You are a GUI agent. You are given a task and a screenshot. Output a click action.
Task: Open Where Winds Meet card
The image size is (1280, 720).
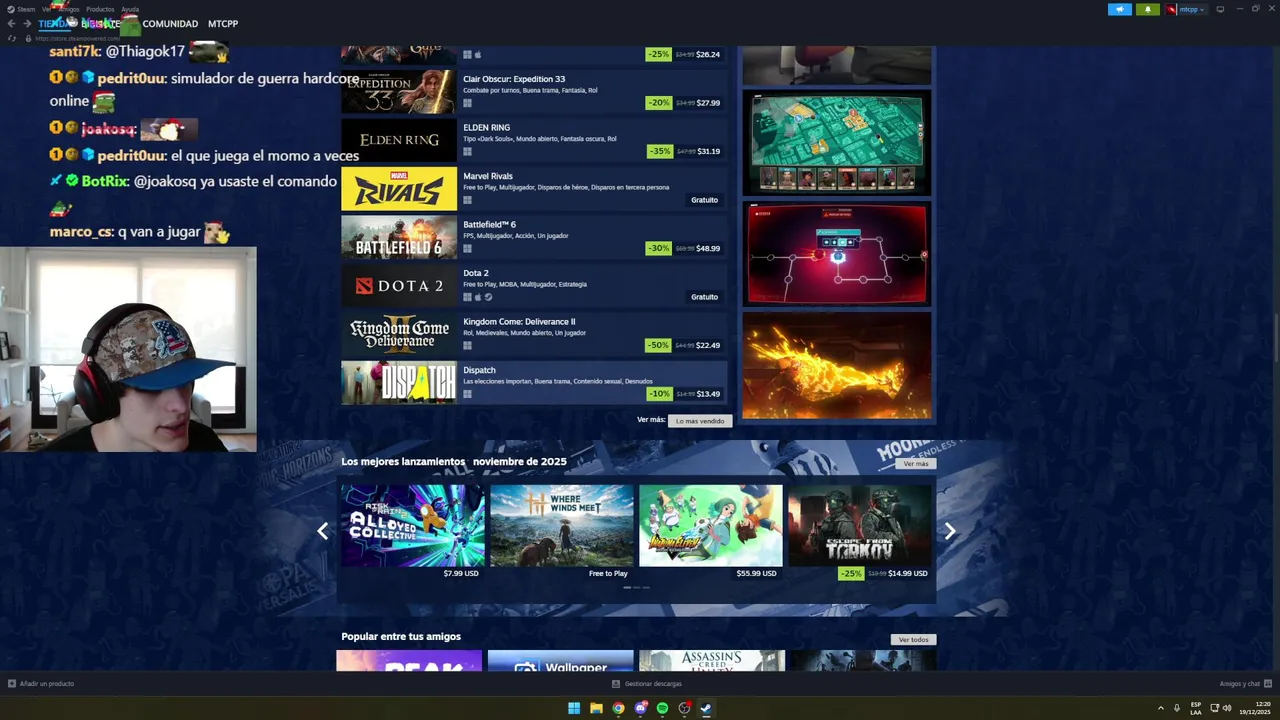pos(561,531)
